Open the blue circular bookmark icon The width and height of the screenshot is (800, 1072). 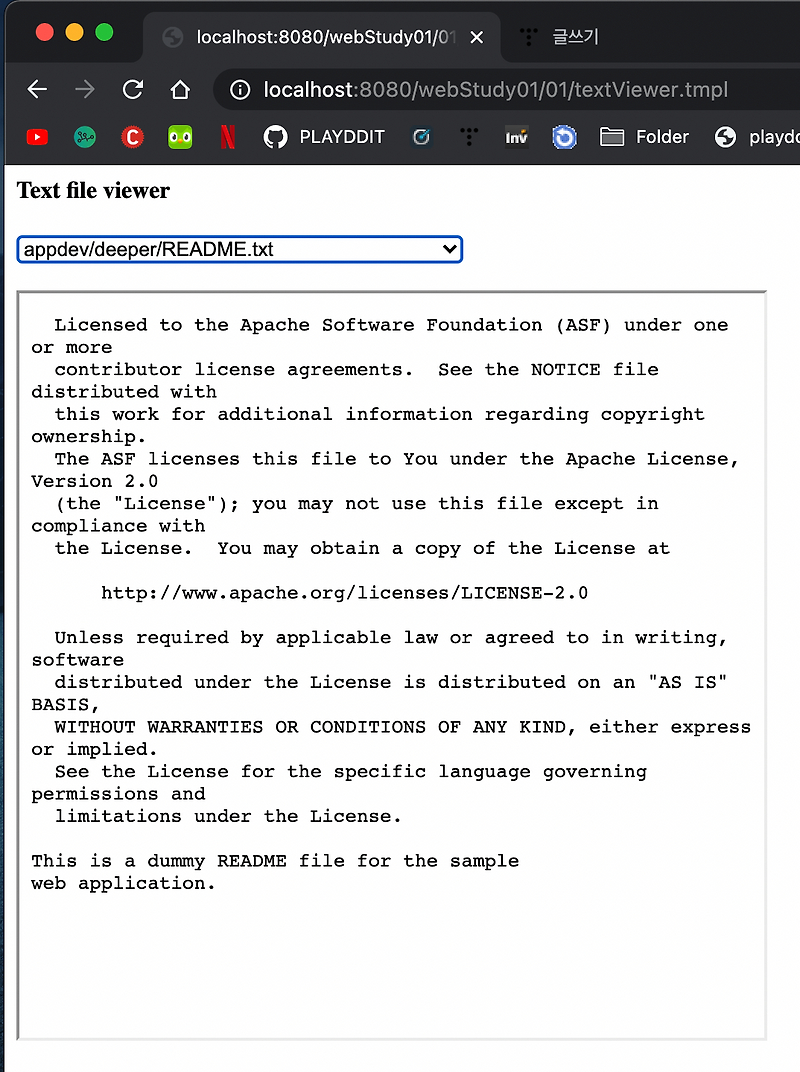[x=564, y=137]
